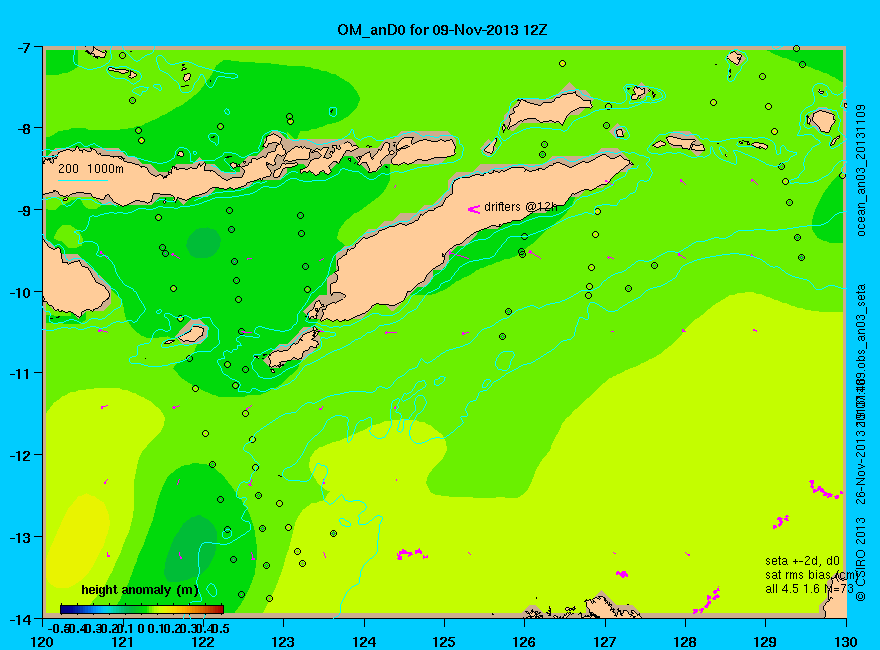Click longitude tick label '123'

click(x=283, y=642)
